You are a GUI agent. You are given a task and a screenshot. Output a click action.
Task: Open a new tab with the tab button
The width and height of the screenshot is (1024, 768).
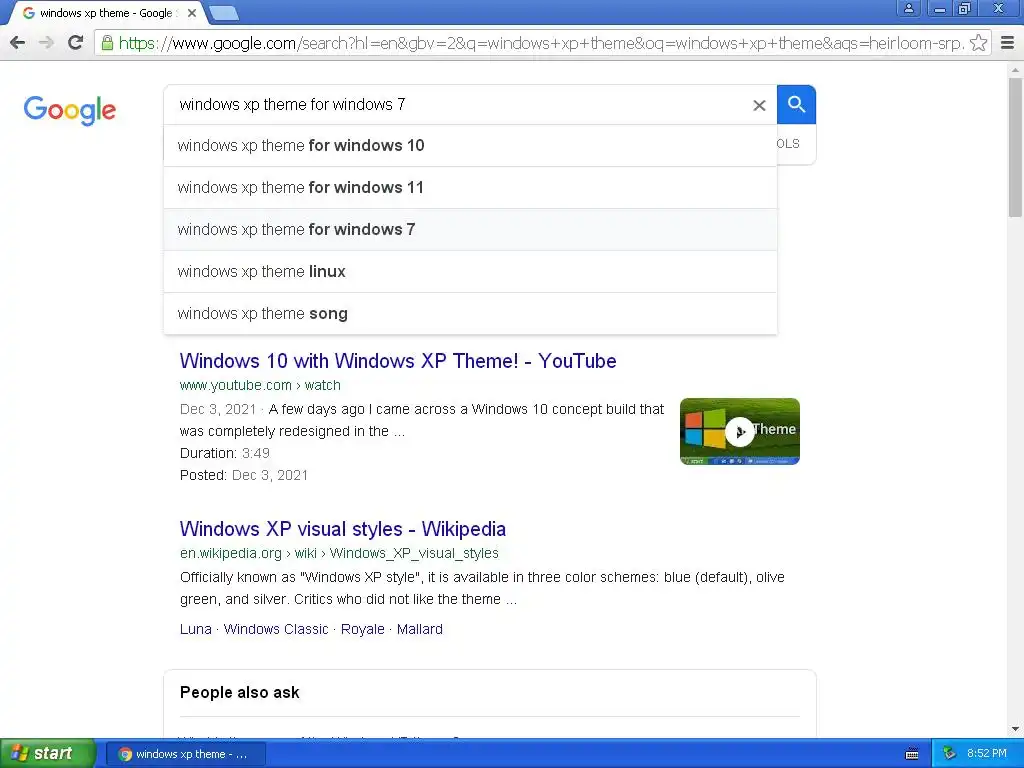pyautogui.click(x=223, y=13)
